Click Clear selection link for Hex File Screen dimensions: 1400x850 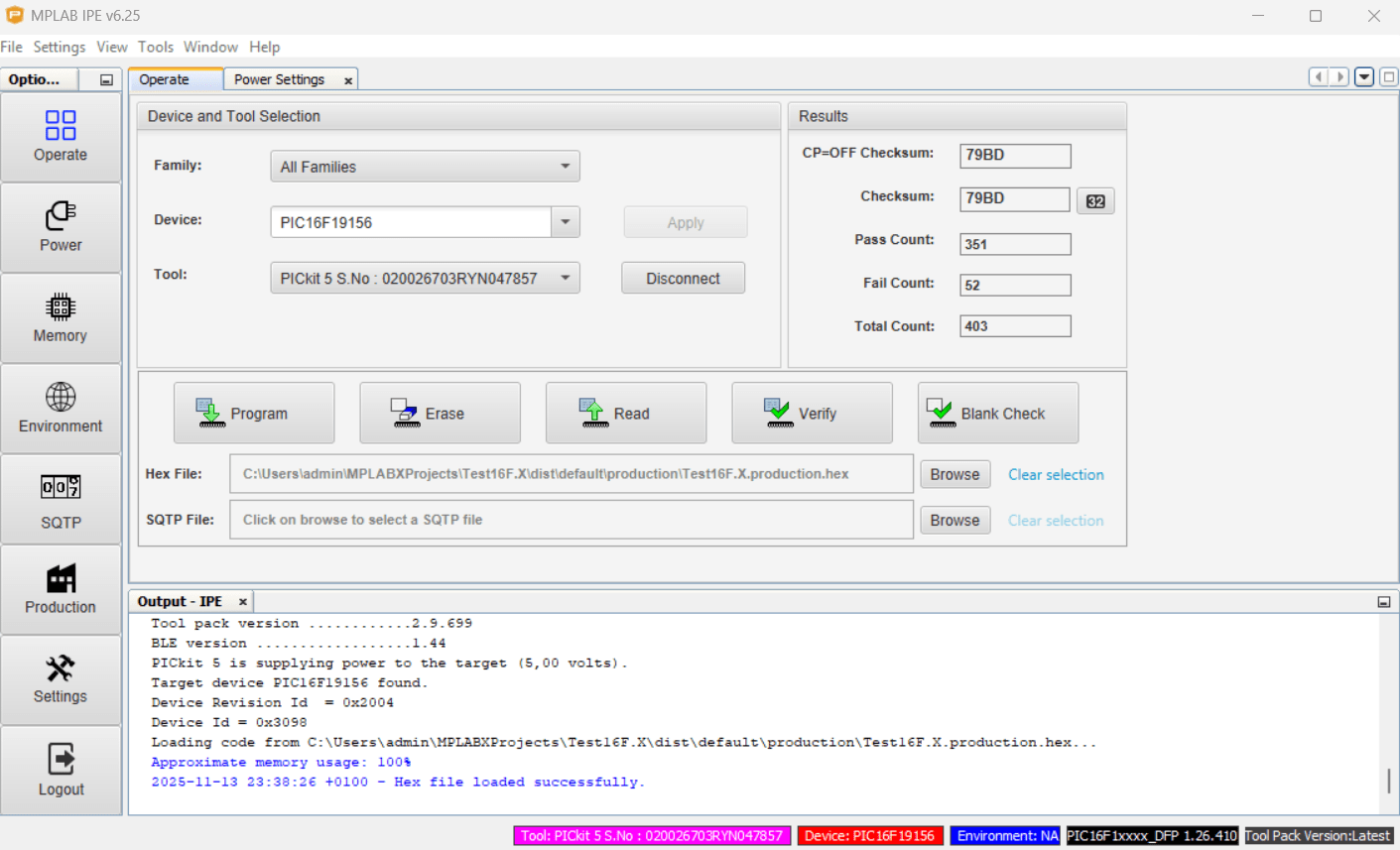(1056, 475)
